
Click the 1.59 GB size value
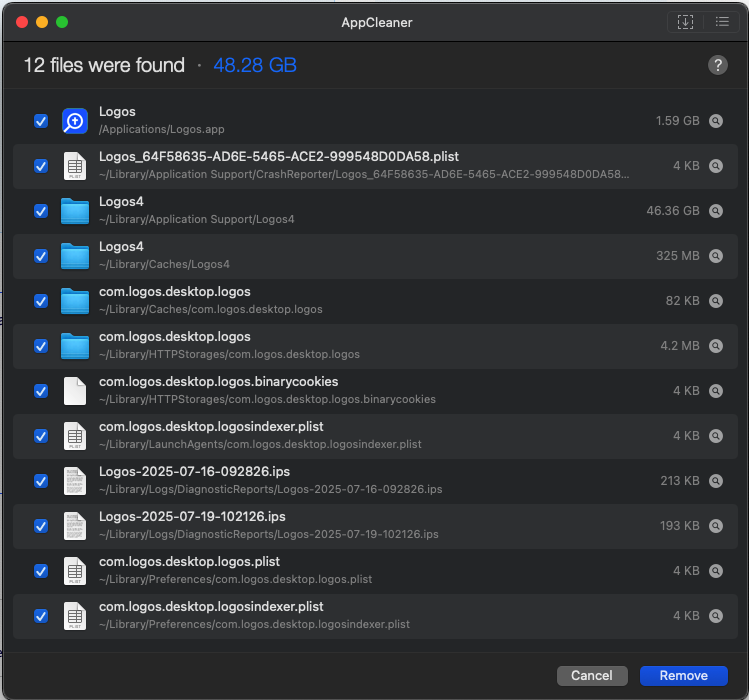(x=677, y=121)
